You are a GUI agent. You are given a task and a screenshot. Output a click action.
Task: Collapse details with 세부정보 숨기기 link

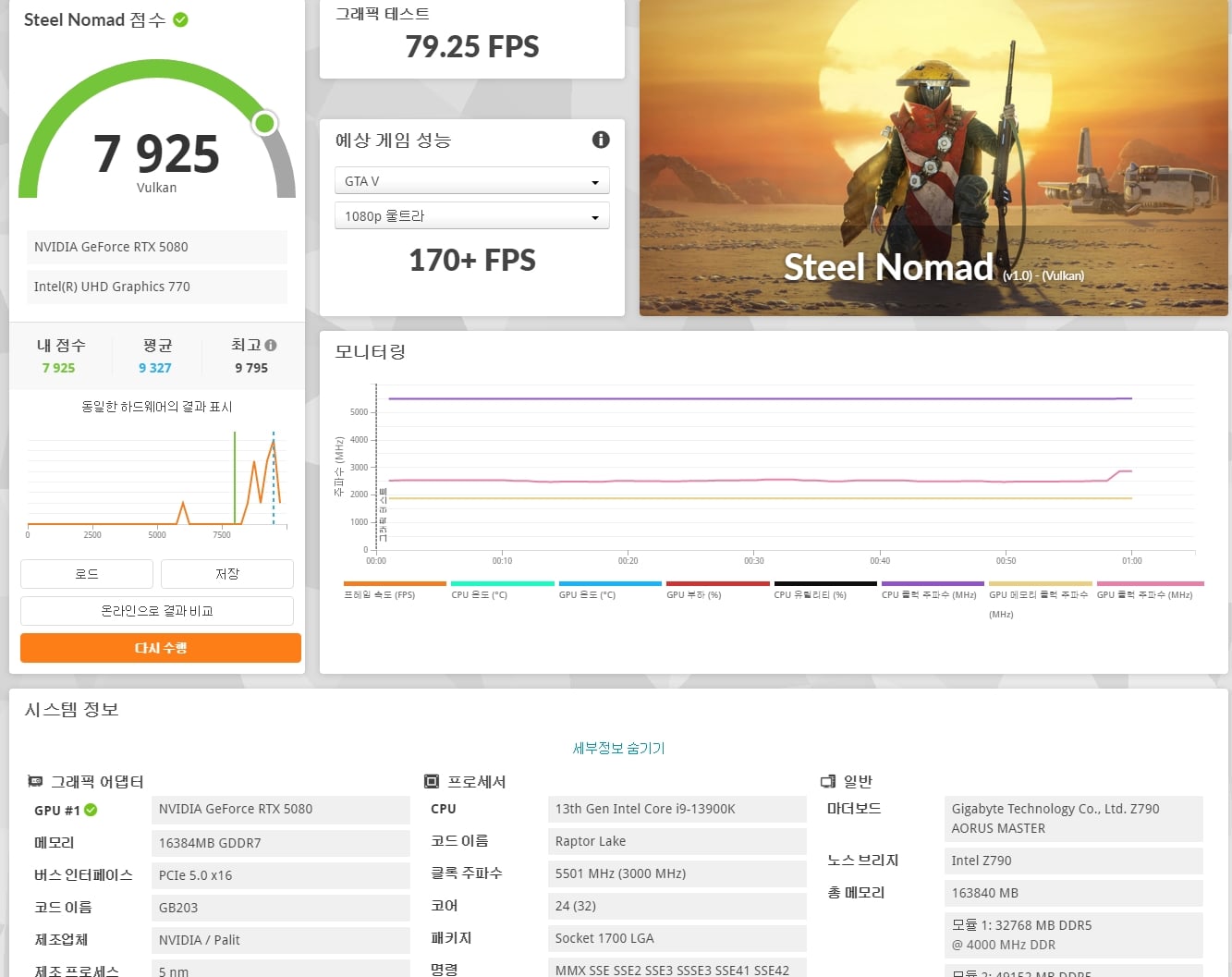point(618,748)
